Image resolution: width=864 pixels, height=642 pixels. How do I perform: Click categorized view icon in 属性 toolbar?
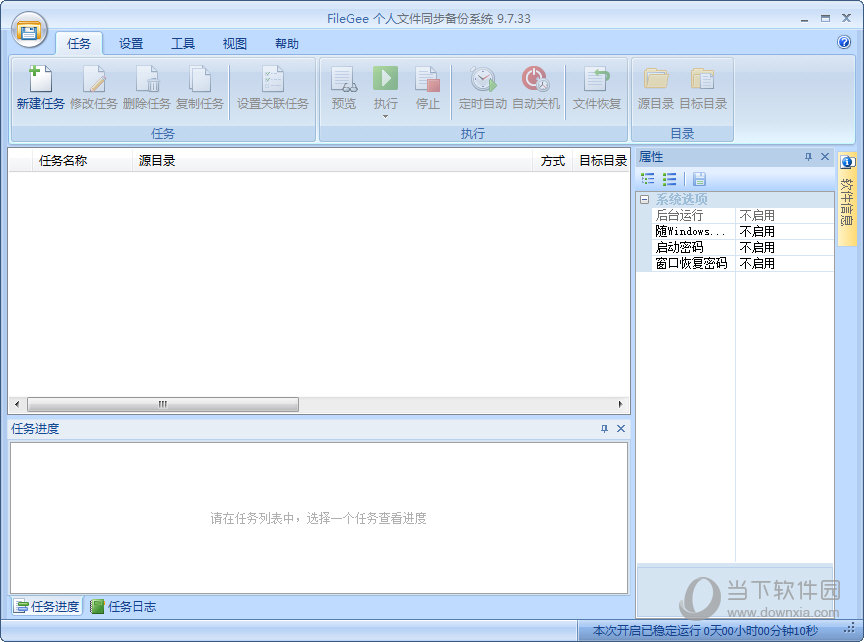click(648, 179)
